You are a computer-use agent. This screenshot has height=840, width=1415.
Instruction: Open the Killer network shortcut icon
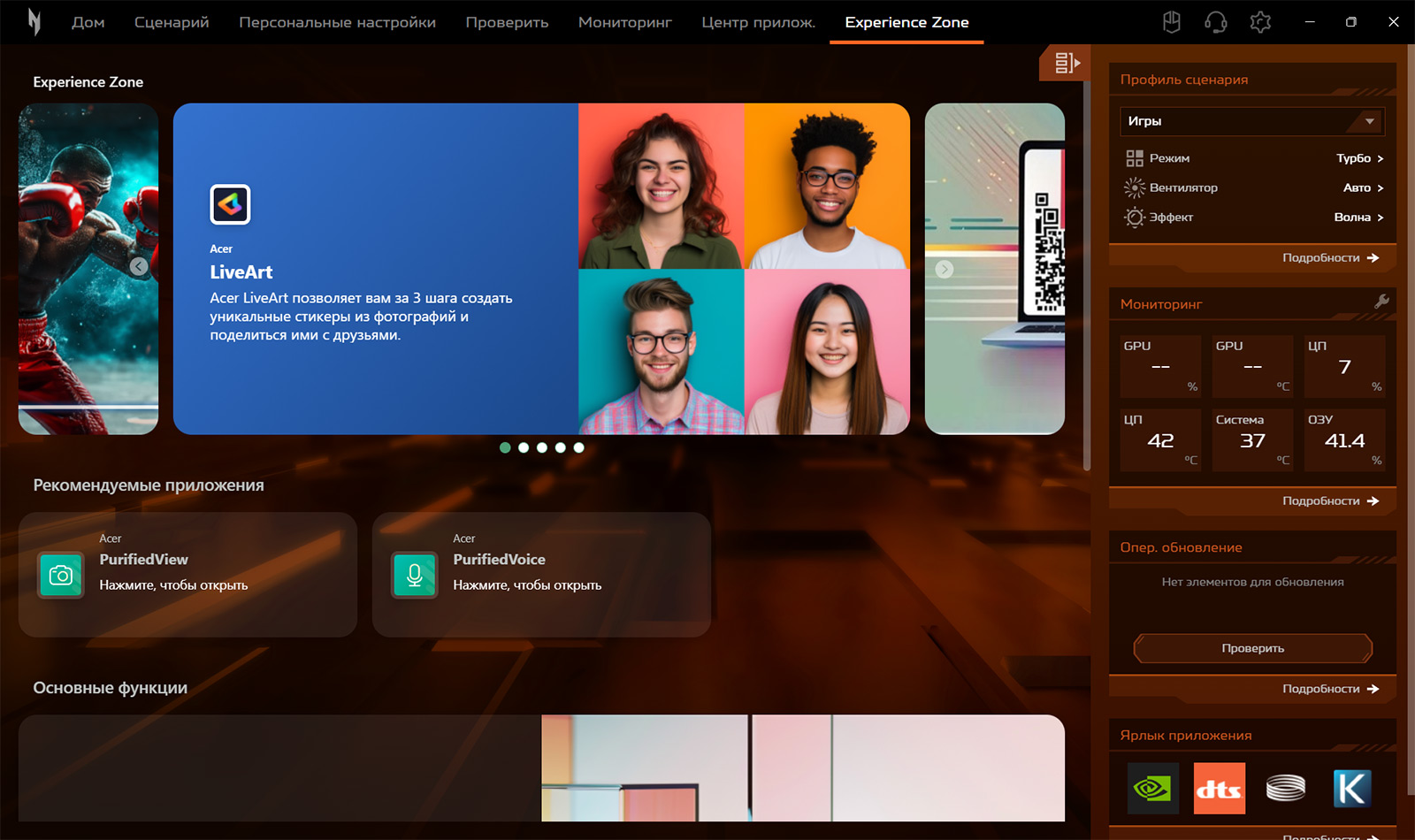click(x=1351, y=788)
